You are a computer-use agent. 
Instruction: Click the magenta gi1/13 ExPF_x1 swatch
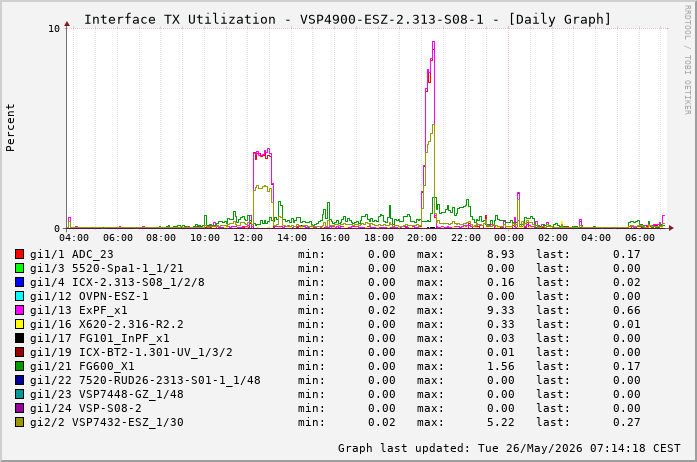[x=19, y=310]
